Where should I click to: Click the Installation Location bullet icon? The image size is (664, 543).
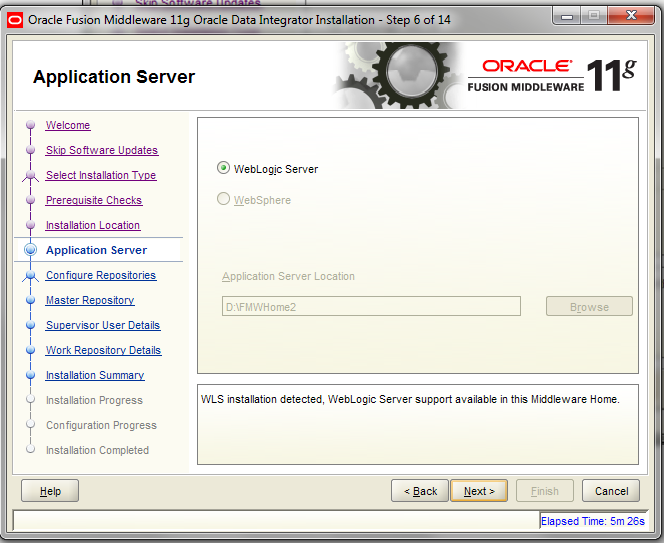(30, 225)
